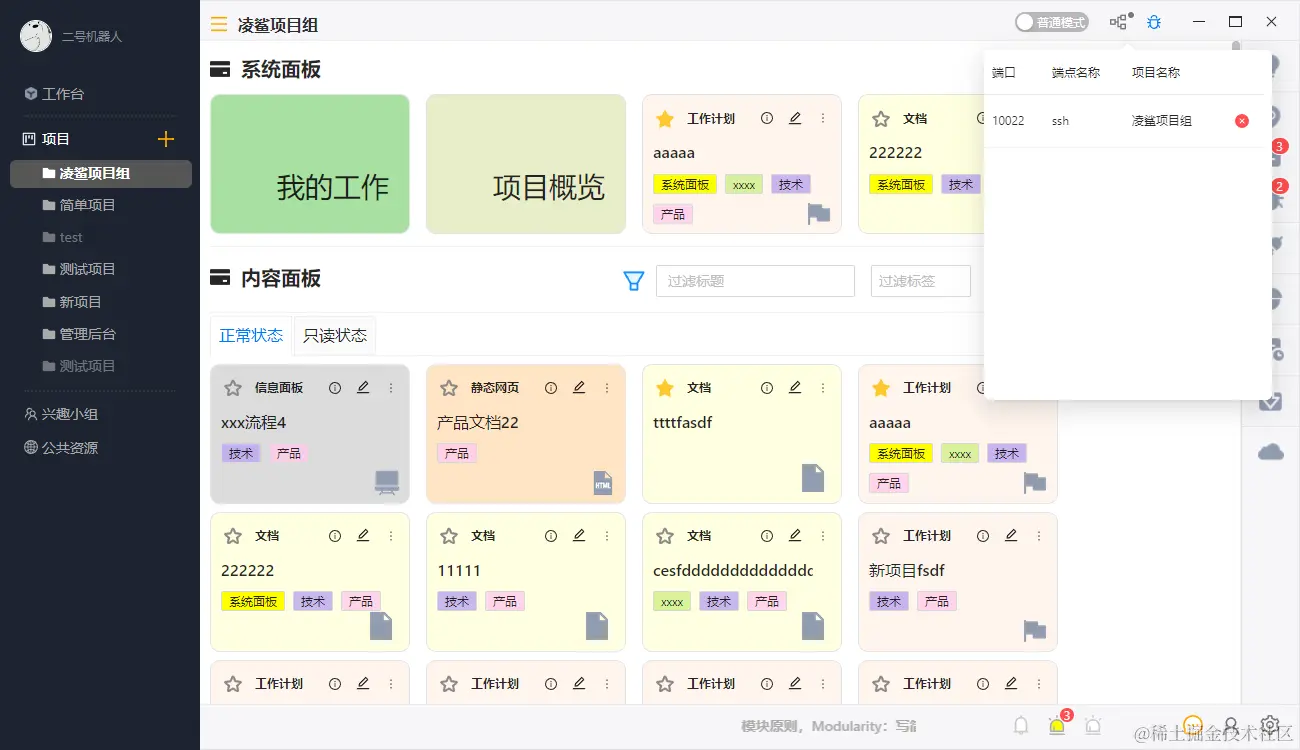Star the cesfddd 文档 card
Image resolution: width=1300 pixels, height=750 pixels.
[665, 536]
